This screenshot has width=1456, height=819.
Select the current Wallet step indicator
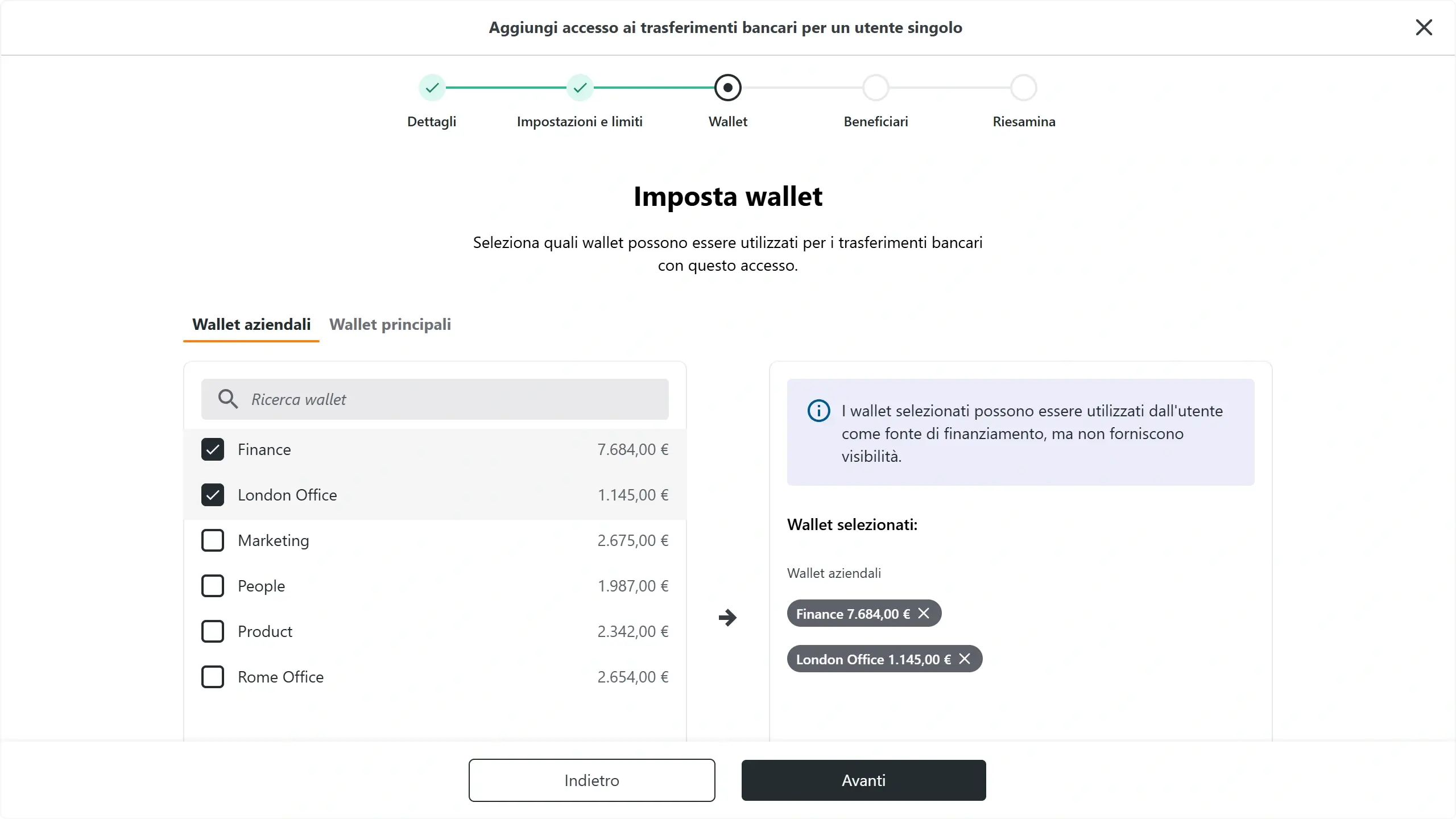tap(728, 88)
